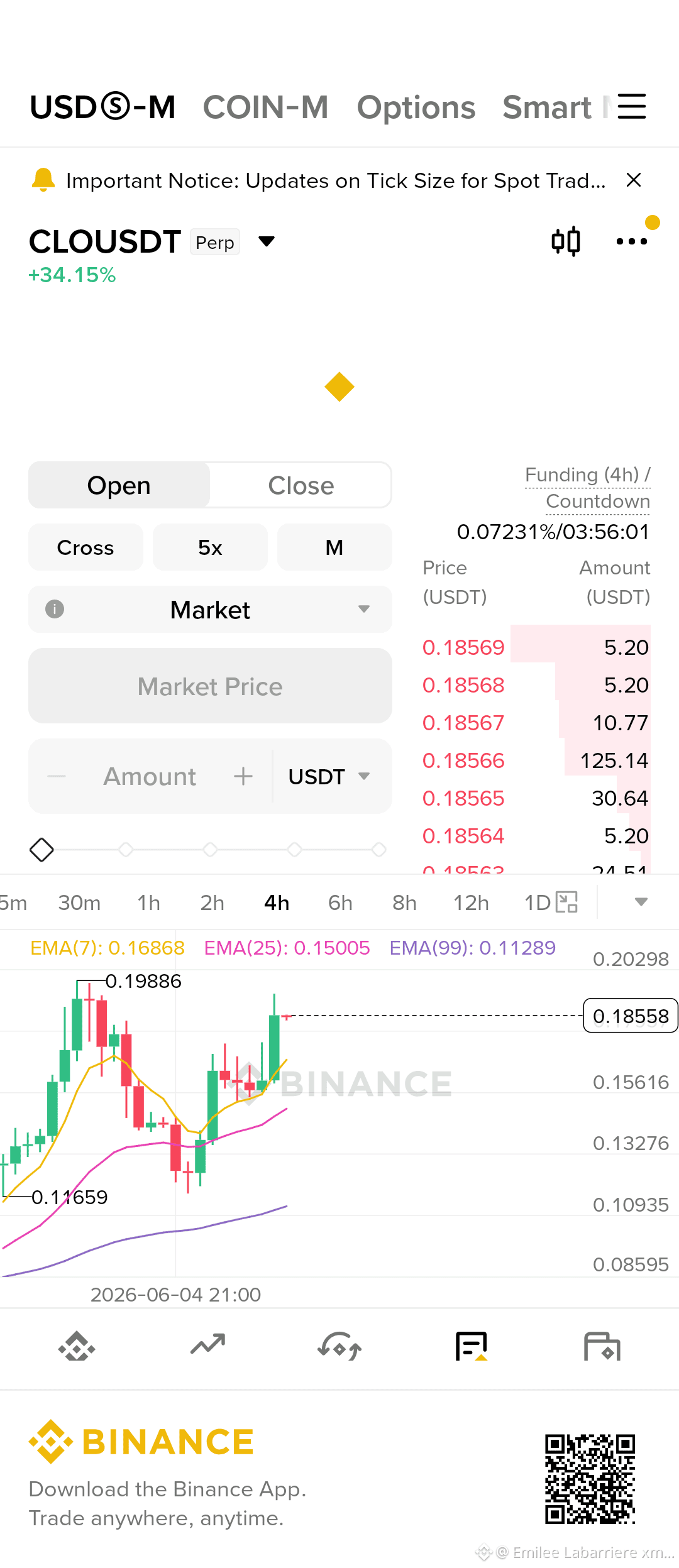Change the Cross margin mode

[x=86, y=547]
